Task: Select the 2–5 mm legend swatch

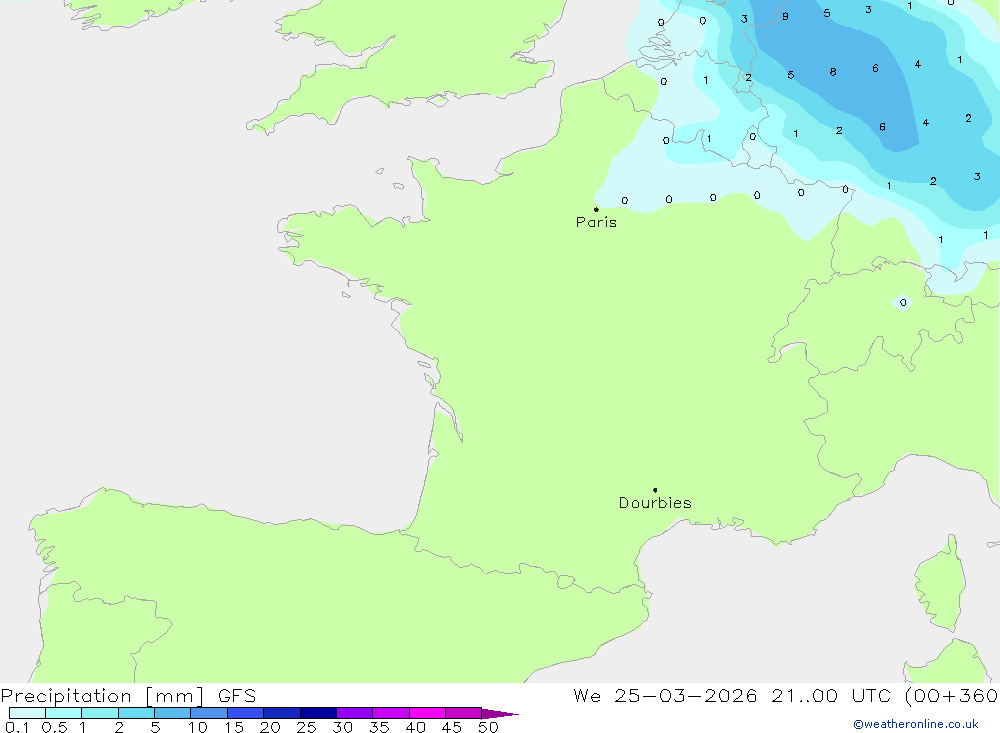Action: (136, 713)
